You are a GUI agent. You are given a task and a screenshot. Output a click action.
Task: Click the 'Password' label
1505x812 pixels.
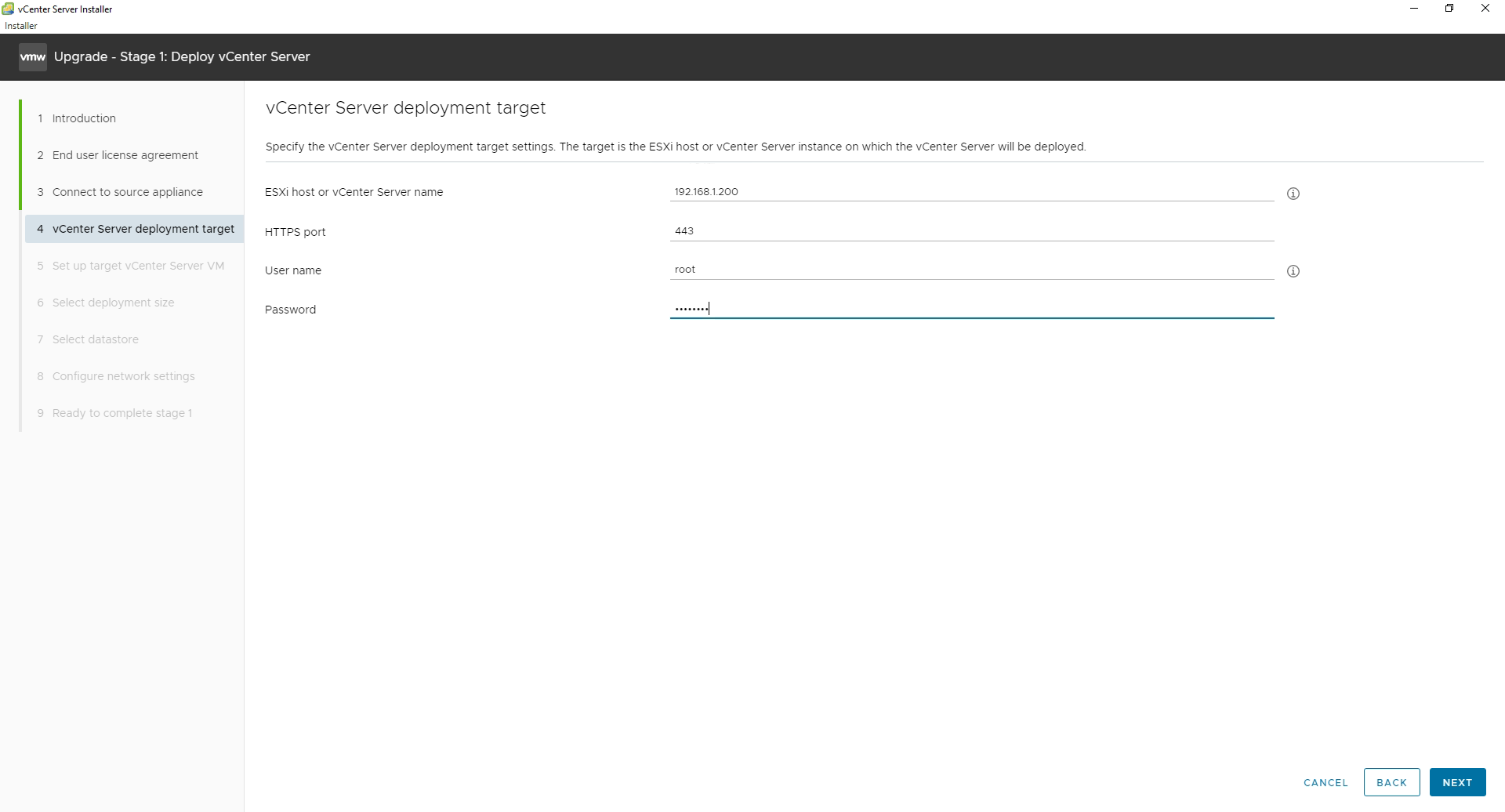[x=290, y=310]
